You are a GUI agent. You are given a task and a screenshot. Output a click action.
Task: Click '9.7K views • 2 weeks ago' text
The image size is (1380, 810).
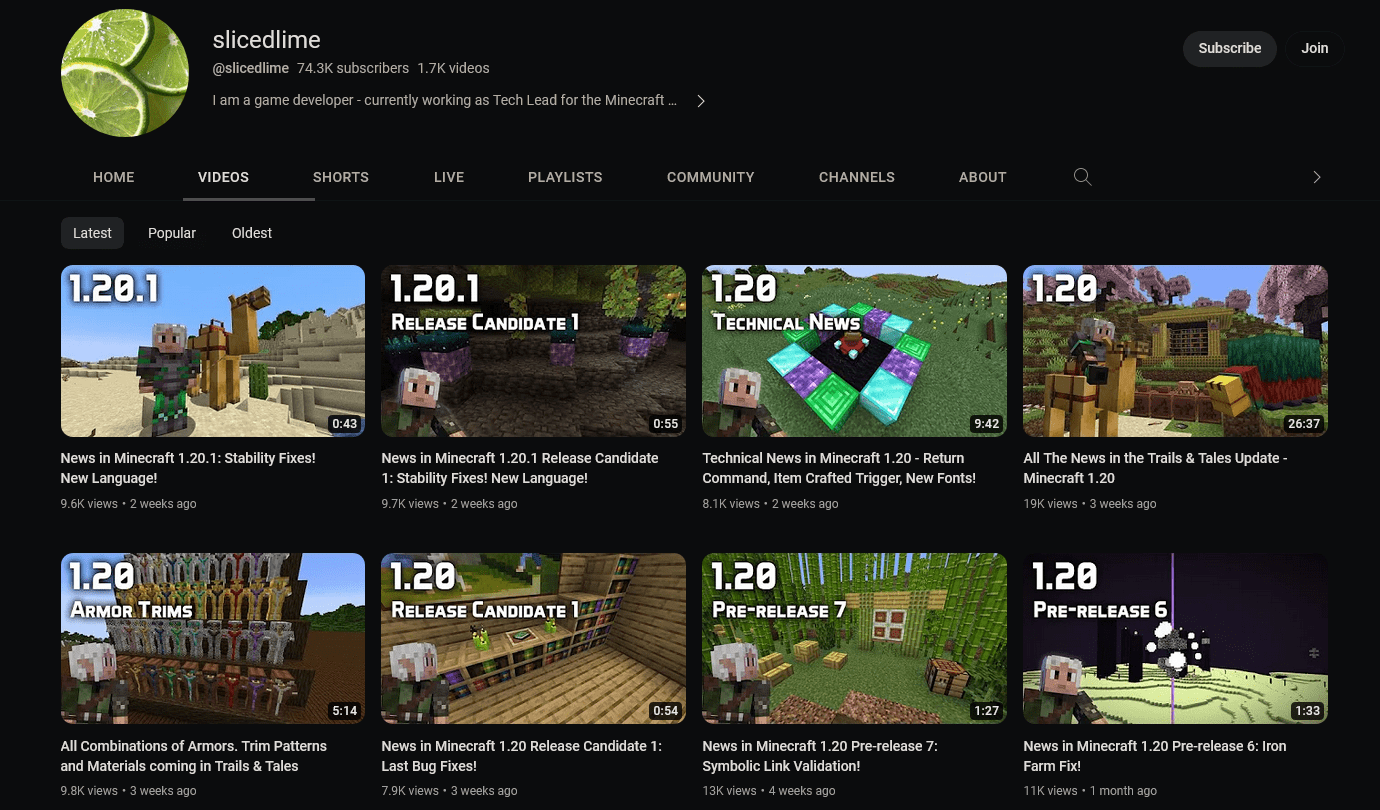[x=450, y=504]
